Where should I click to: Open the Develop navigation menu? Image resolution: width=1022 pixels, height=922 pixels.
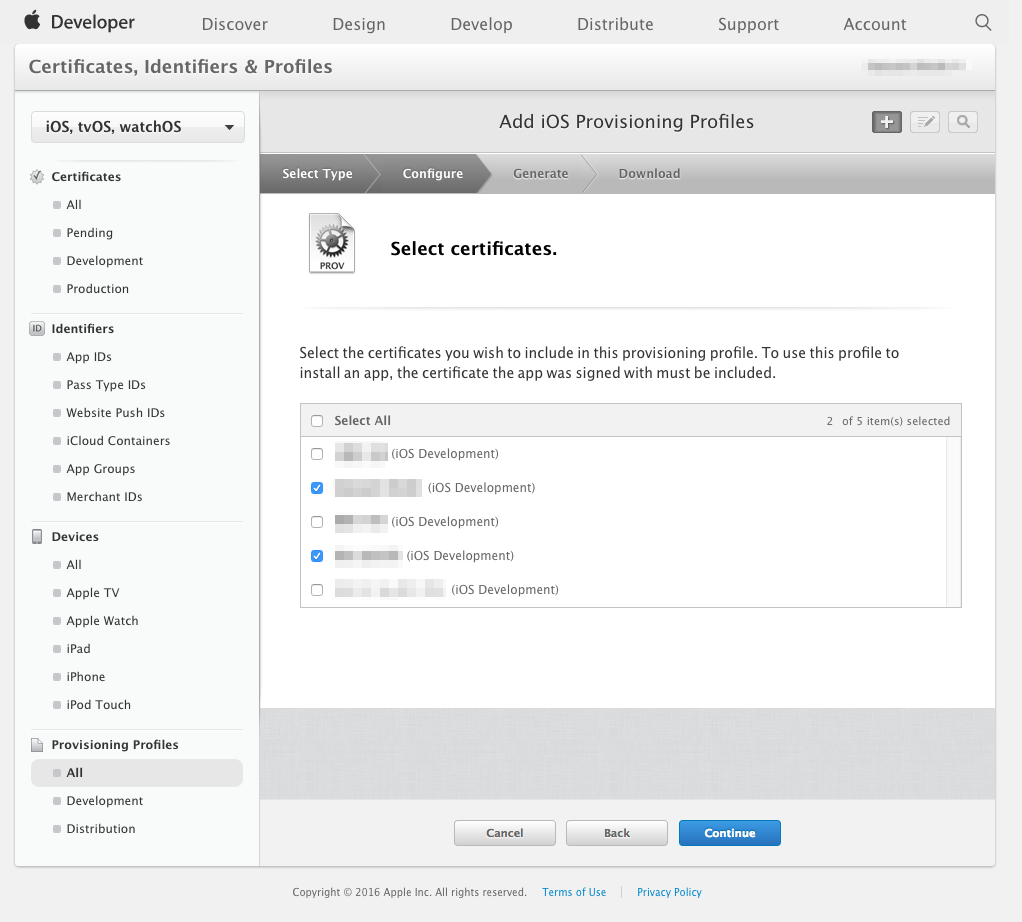[x=481, y=24]
